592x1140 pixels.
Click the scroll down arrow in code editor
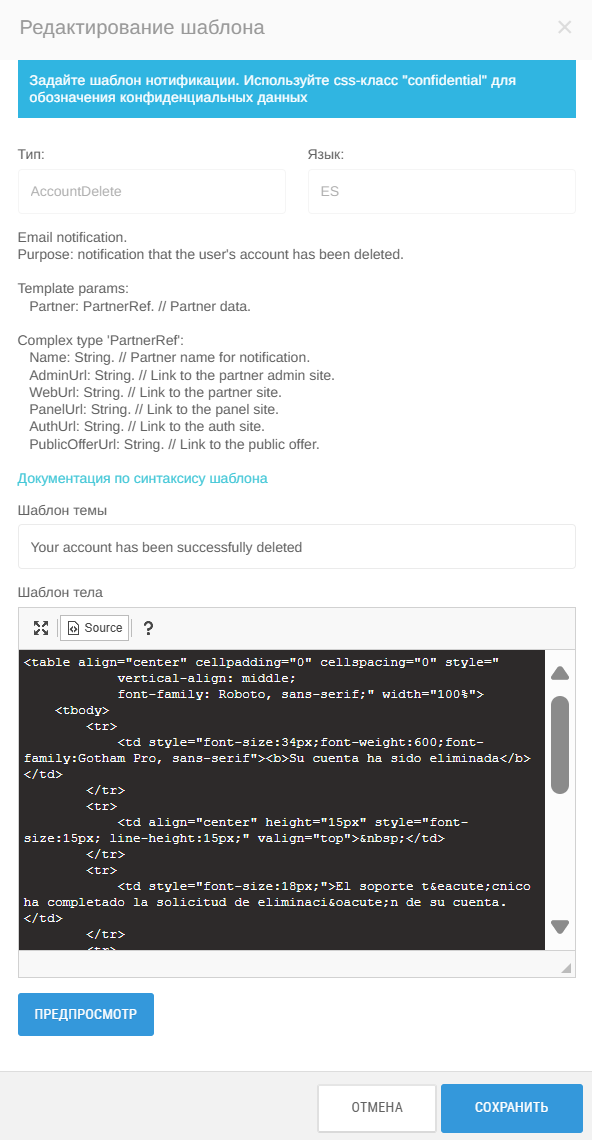pyautogui.click(x=560, y=927)
